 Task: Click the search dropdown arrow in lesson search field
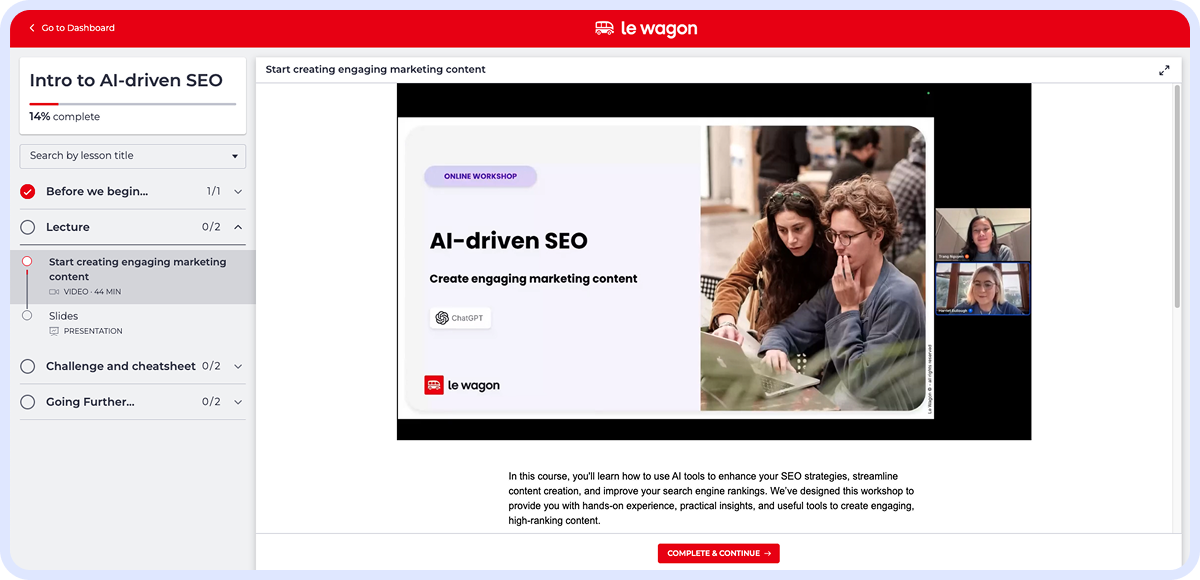point(234,156)
